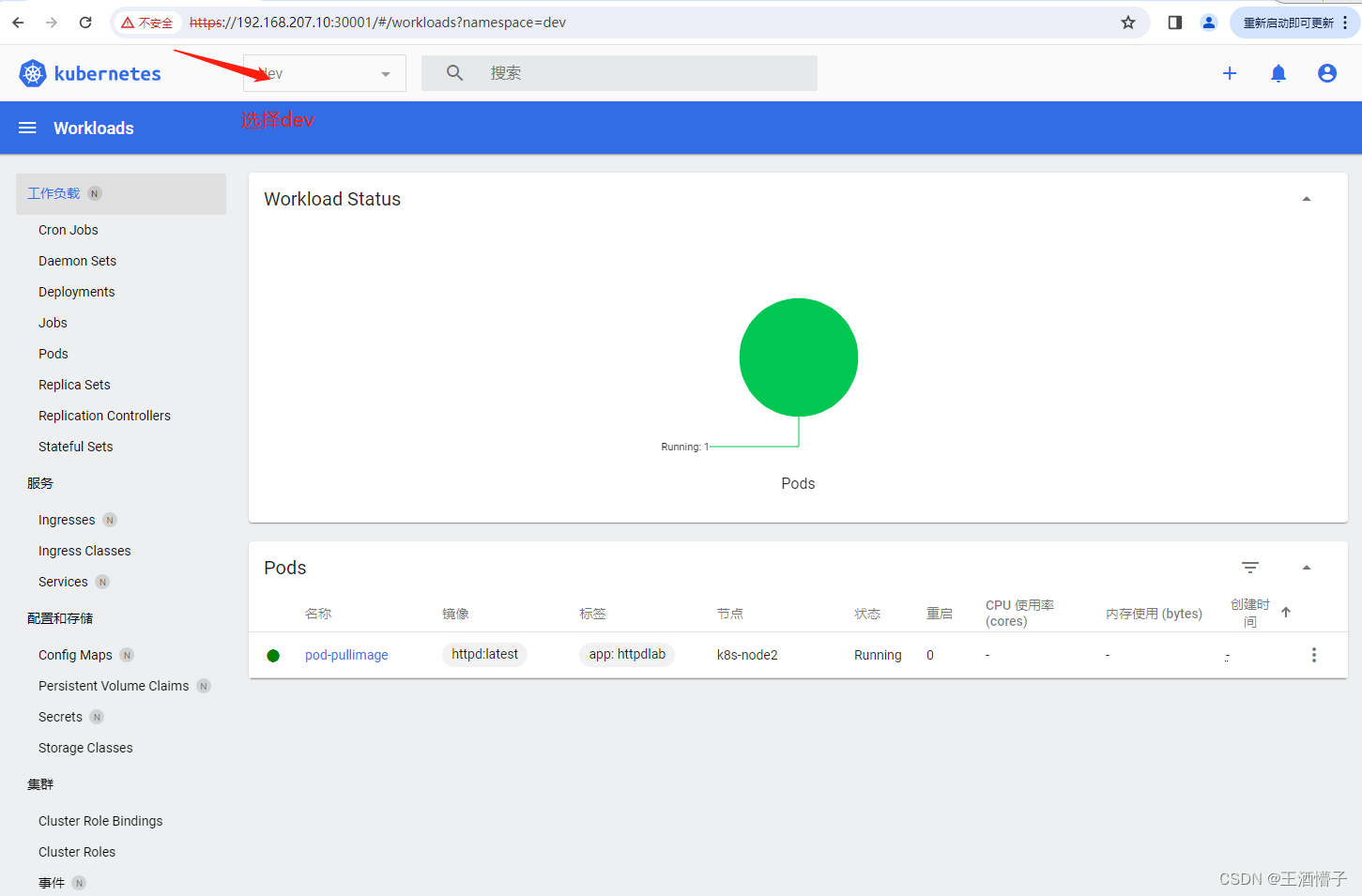Sort by creation time arrow
The image size is (1362, 896).
(1286, 613)
